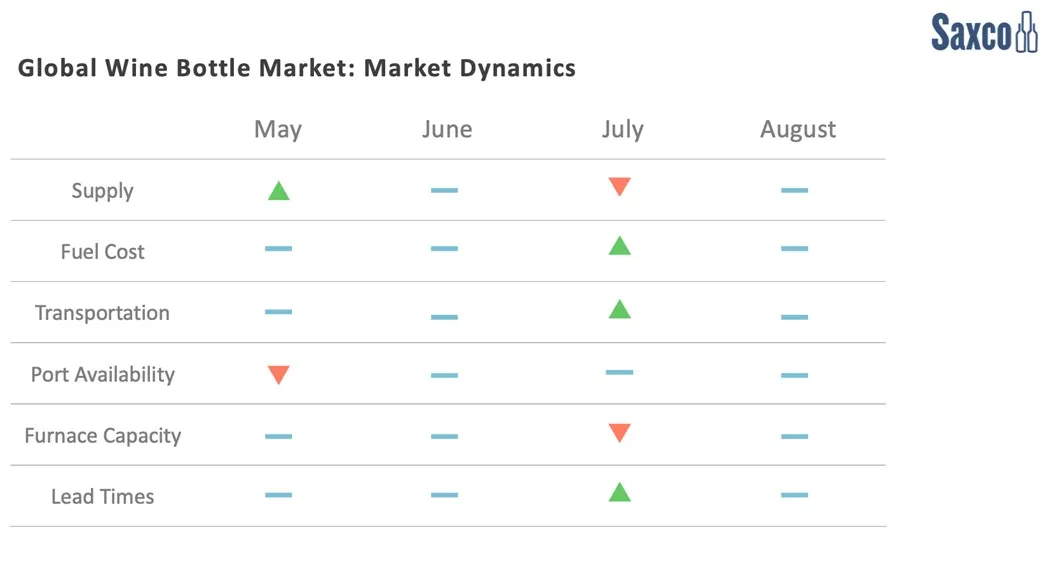Click the May column header
The height and width of the screenshot is (561, 1050).
point(278,129)
